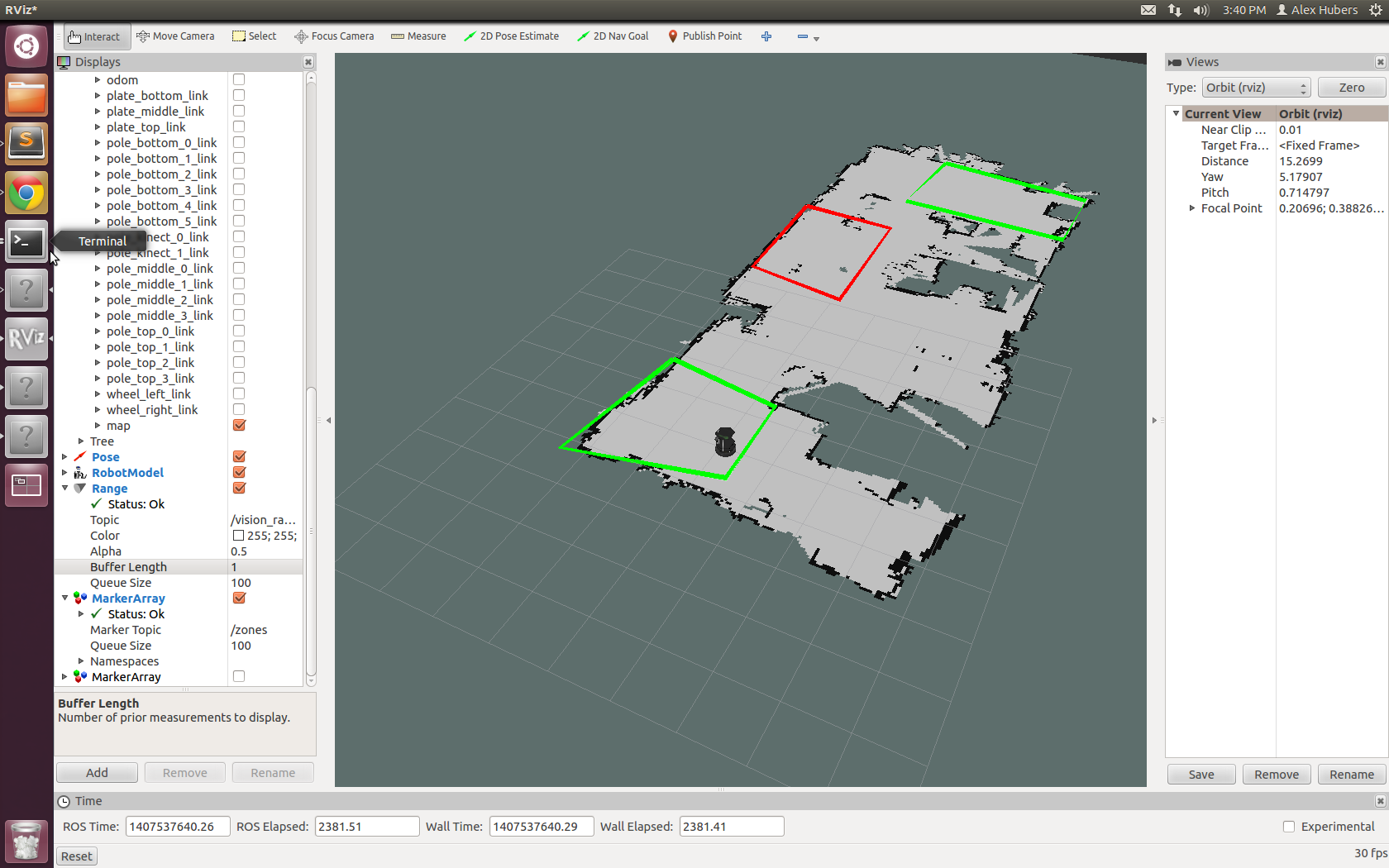Expand the pole_top_0_link item

click(98, 331)
